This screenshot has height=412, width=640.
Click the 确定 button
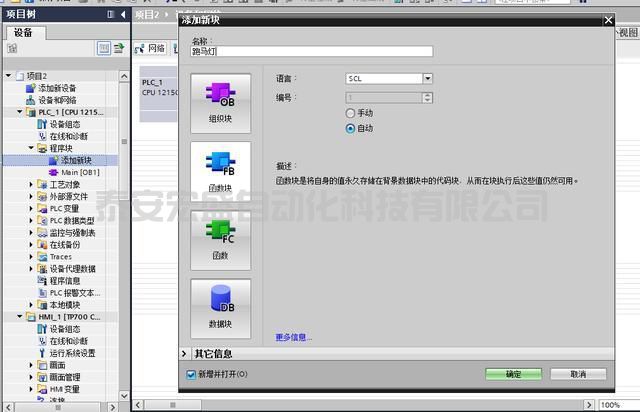[x=513, y=374]
